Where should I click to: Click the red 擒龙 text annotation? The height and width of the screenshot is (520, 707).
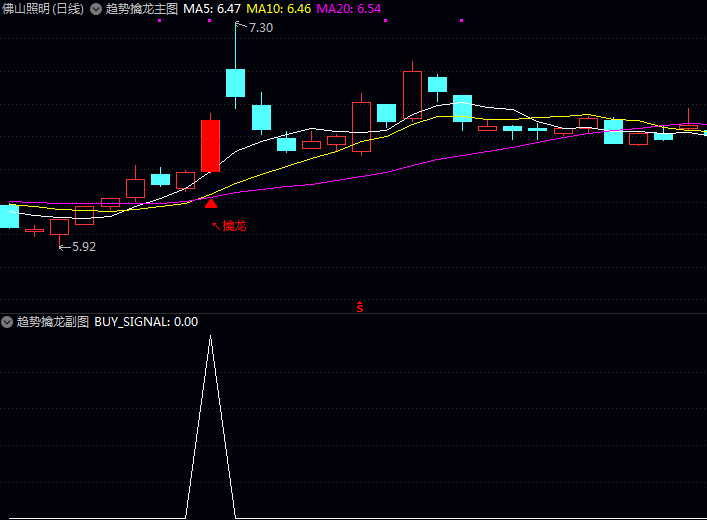pyautogui.click(x=234, y=226)
